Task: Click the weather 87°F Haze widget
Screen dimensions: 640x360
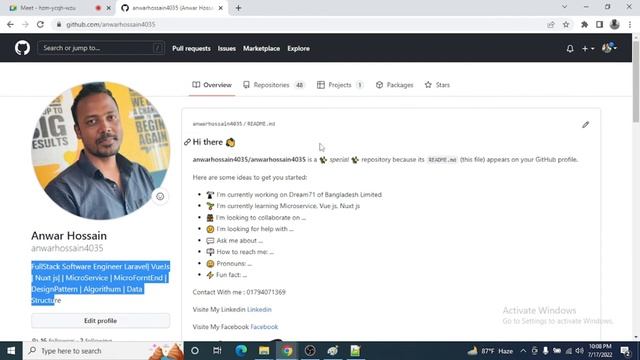Action: pyautogui.click(x=490, y=351)
